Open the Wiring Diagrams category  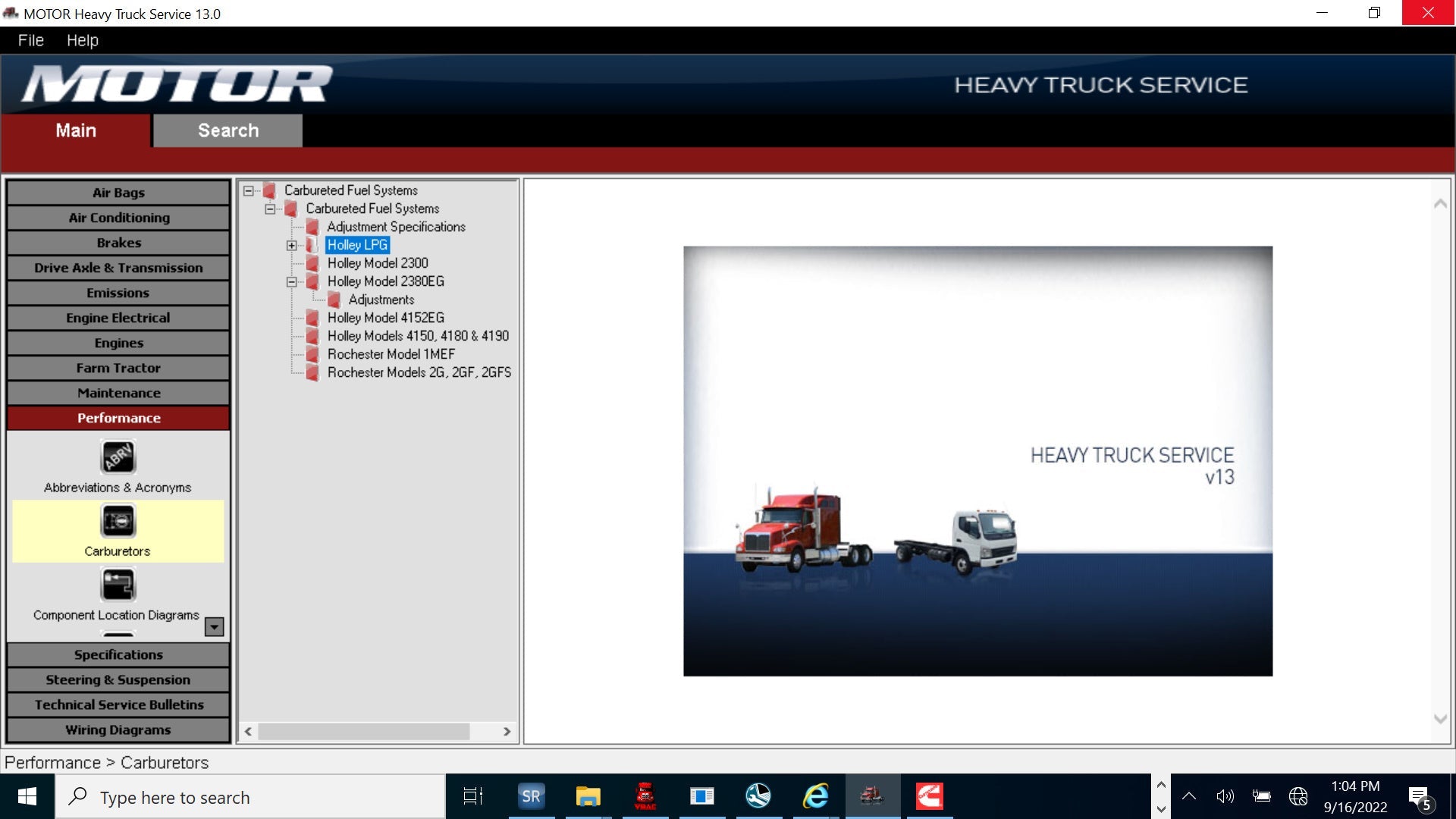[x=118, y=730]
